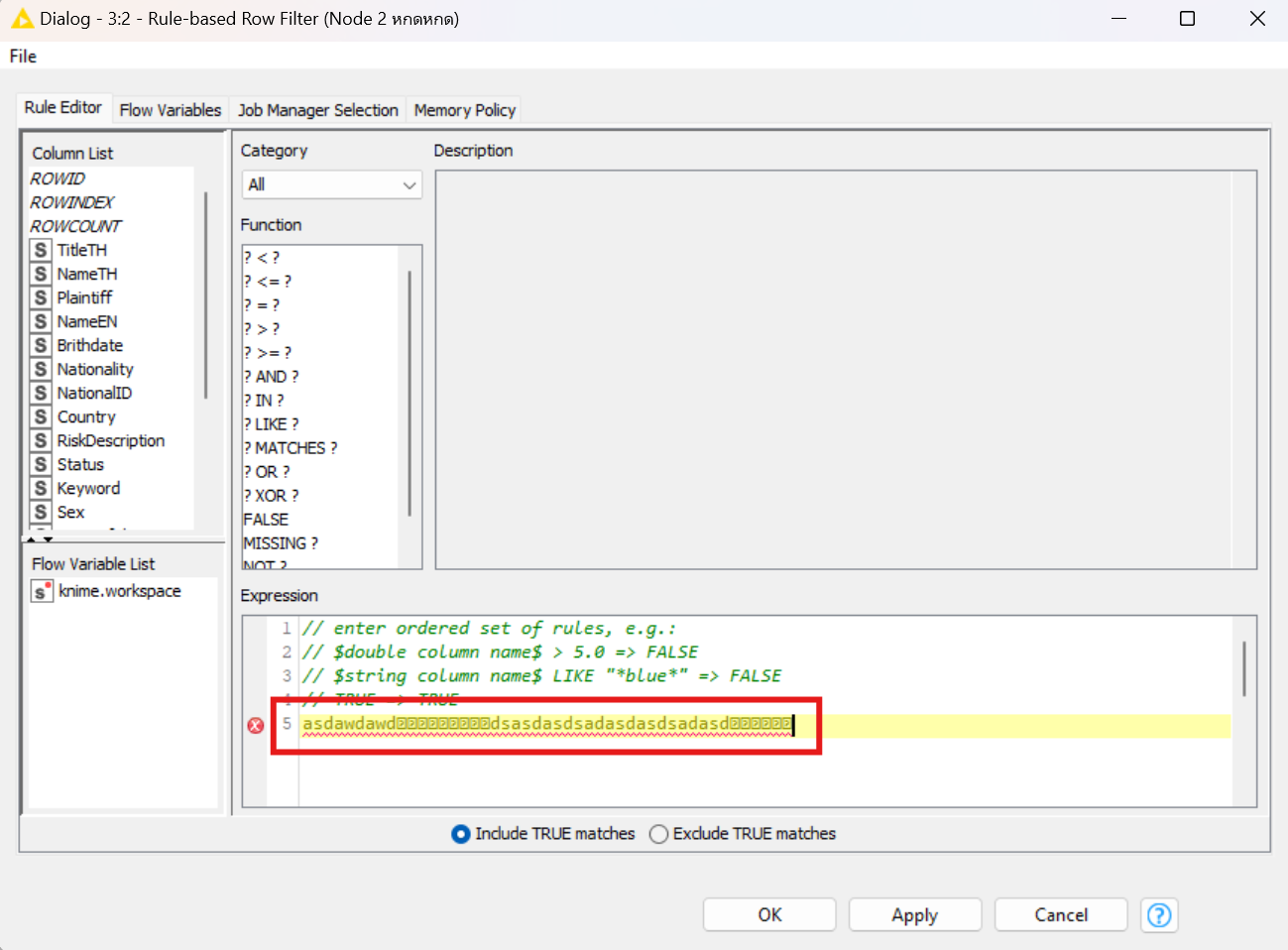The image size is (1288, 950).
Task: Select the '? <= ?' function
Action: [x=268, y=282]
